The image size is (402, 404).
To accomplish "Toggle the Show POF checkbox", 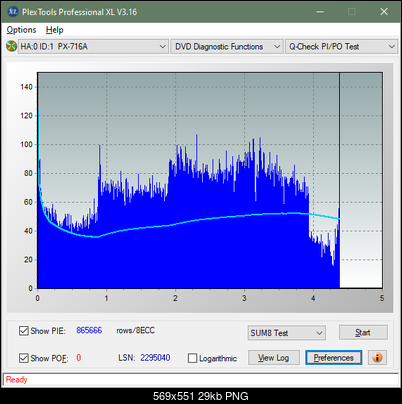I will tap(24, 358).
